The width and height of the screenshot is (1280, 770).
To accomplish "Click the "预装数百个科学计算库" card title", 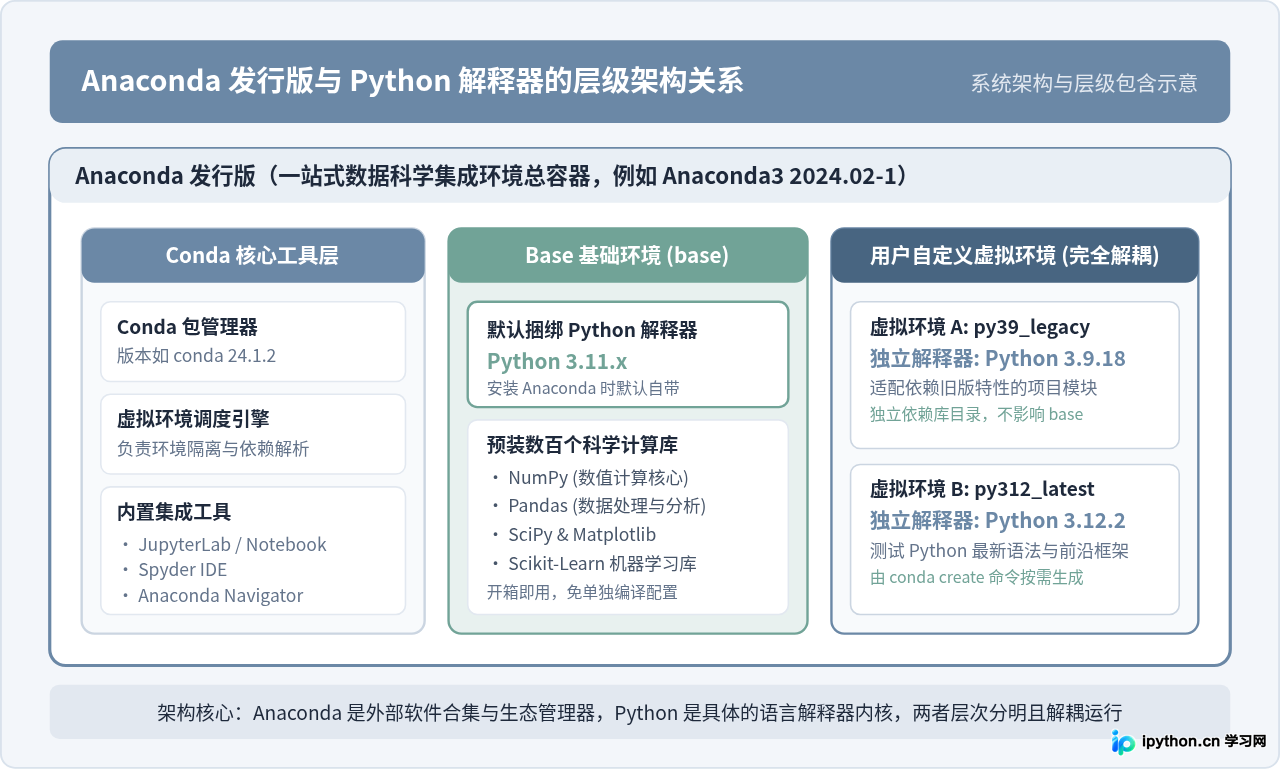I will pos(583,445).
